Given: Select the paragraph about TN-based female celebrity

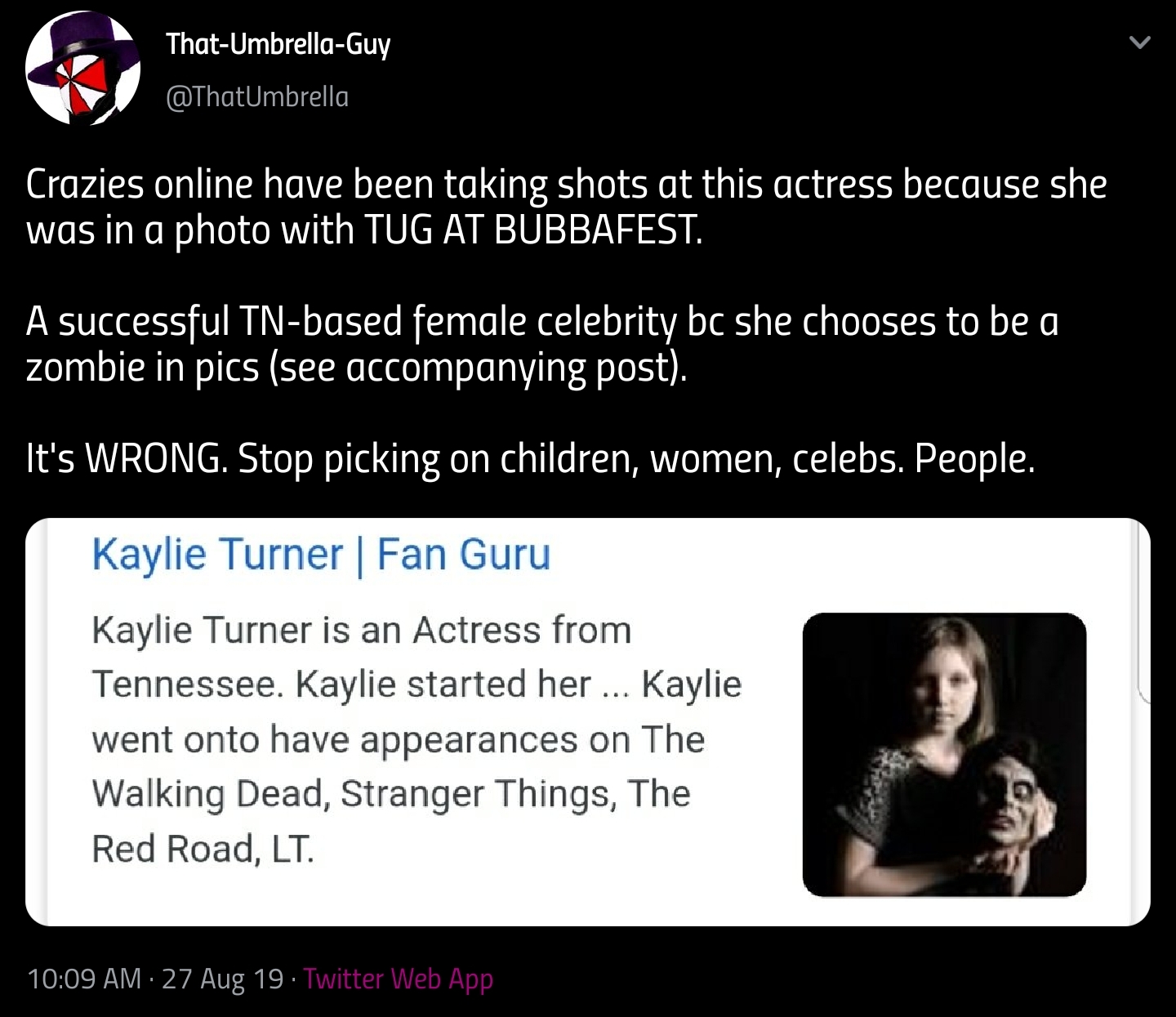Looking at the screenshot, I should pos(542,345).
